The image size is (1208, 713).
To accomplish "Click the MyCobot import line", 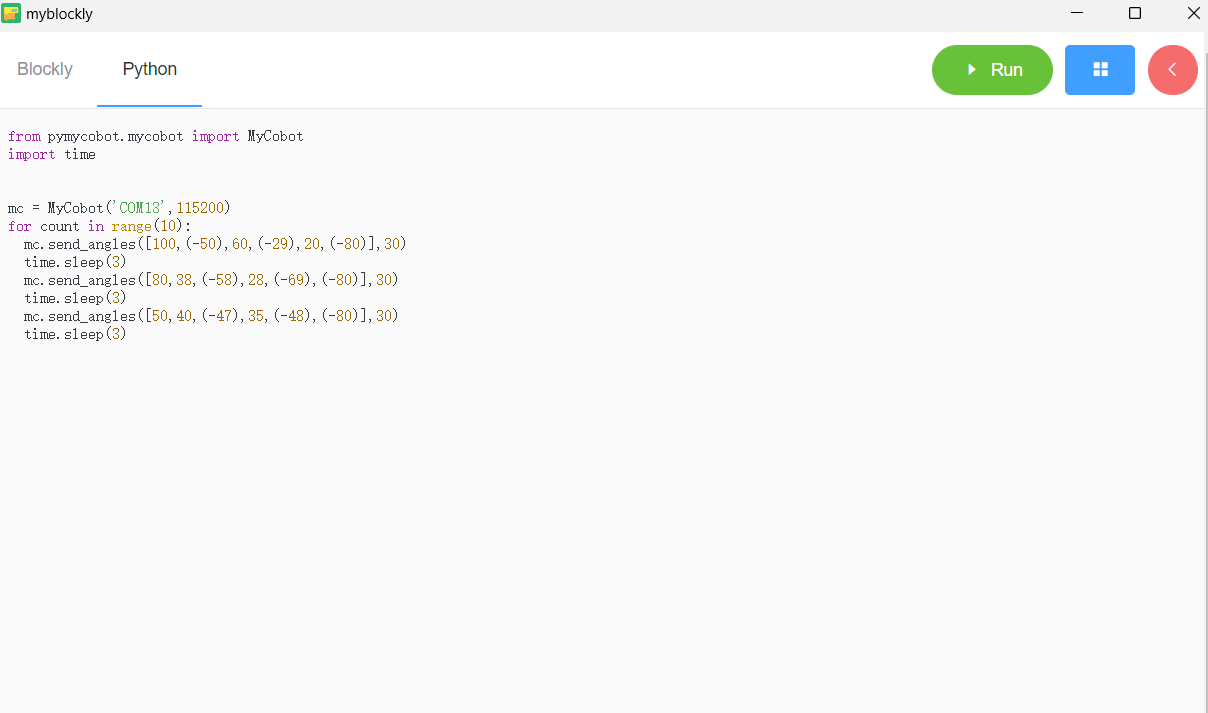I will point(155,136).
